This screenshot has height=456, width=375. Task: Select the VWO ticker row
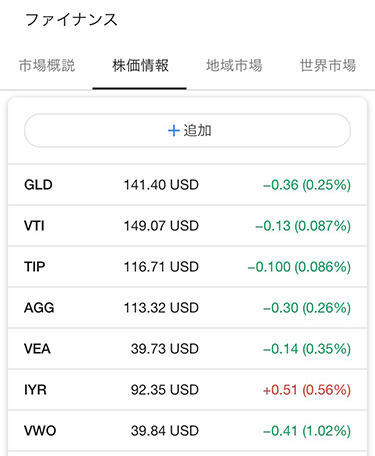pyautogui.click(x=187, y=431)
